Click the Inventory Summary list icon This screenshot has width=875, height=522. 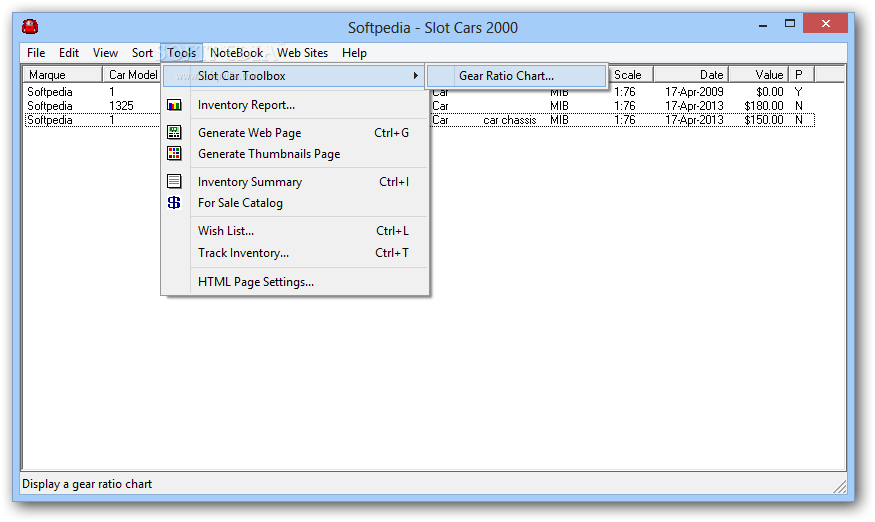coord(174,181)
